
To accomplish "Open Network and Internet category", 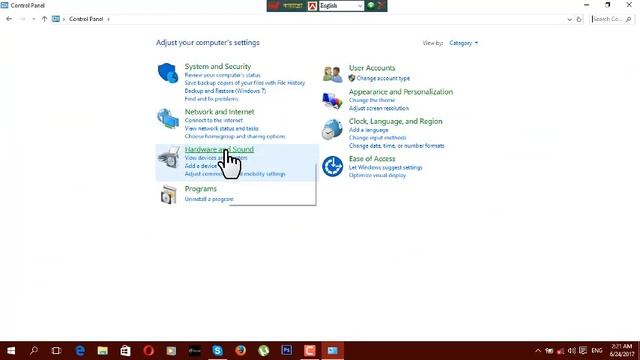I will tap(219, 111).
